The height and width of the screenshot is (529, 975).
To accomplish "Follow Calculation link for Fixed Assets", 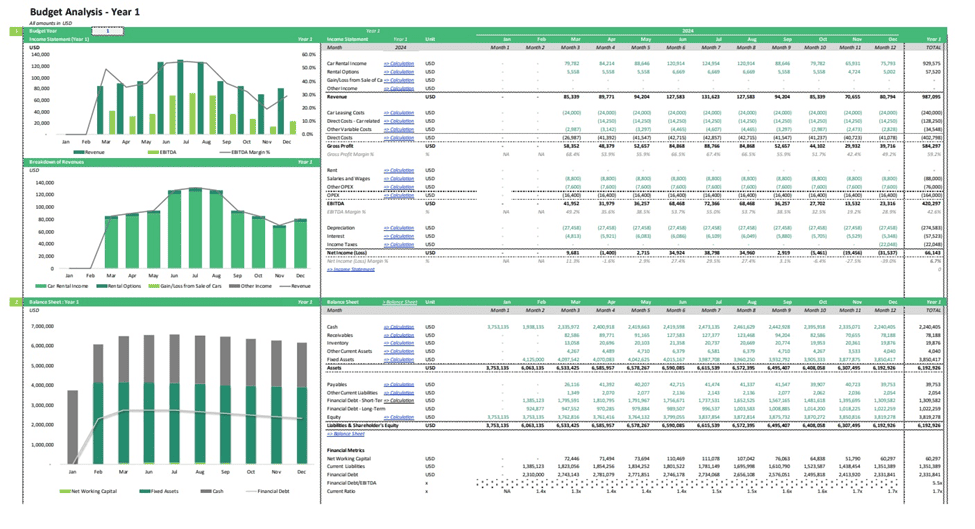I will click(x=399, y=359).
